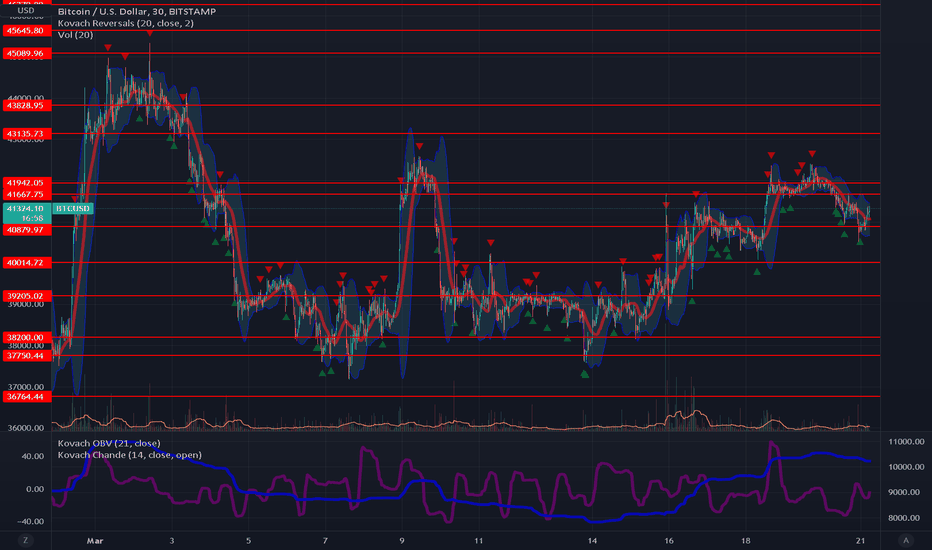Click the -40.00 Chande scale value
Image resolution: width=932 pixels, height=550 pixels.
31,521
